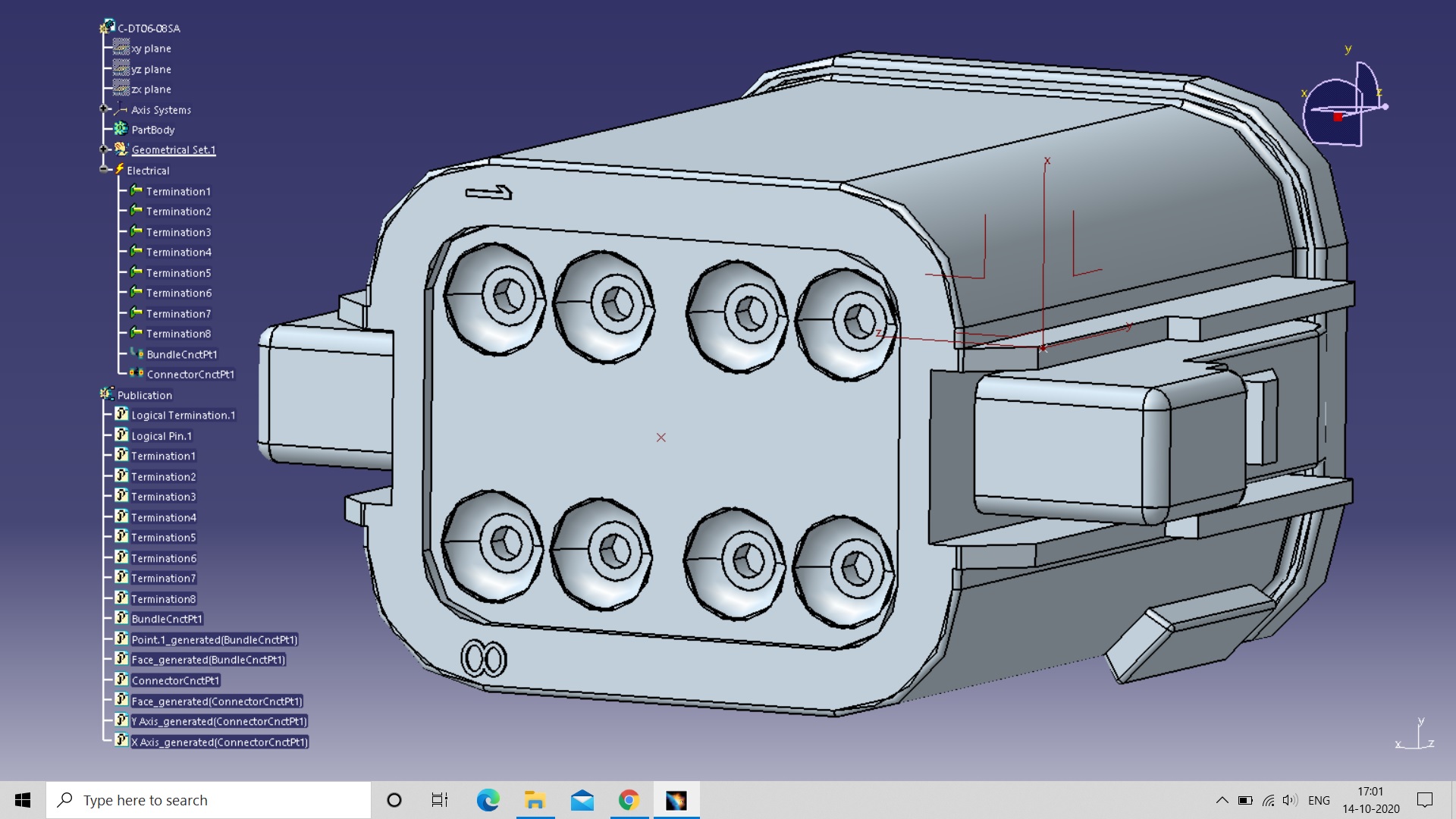
Task: Open Microsoft Edge from the taskbar
Action: pyautogui.click(x=488, y=799)
